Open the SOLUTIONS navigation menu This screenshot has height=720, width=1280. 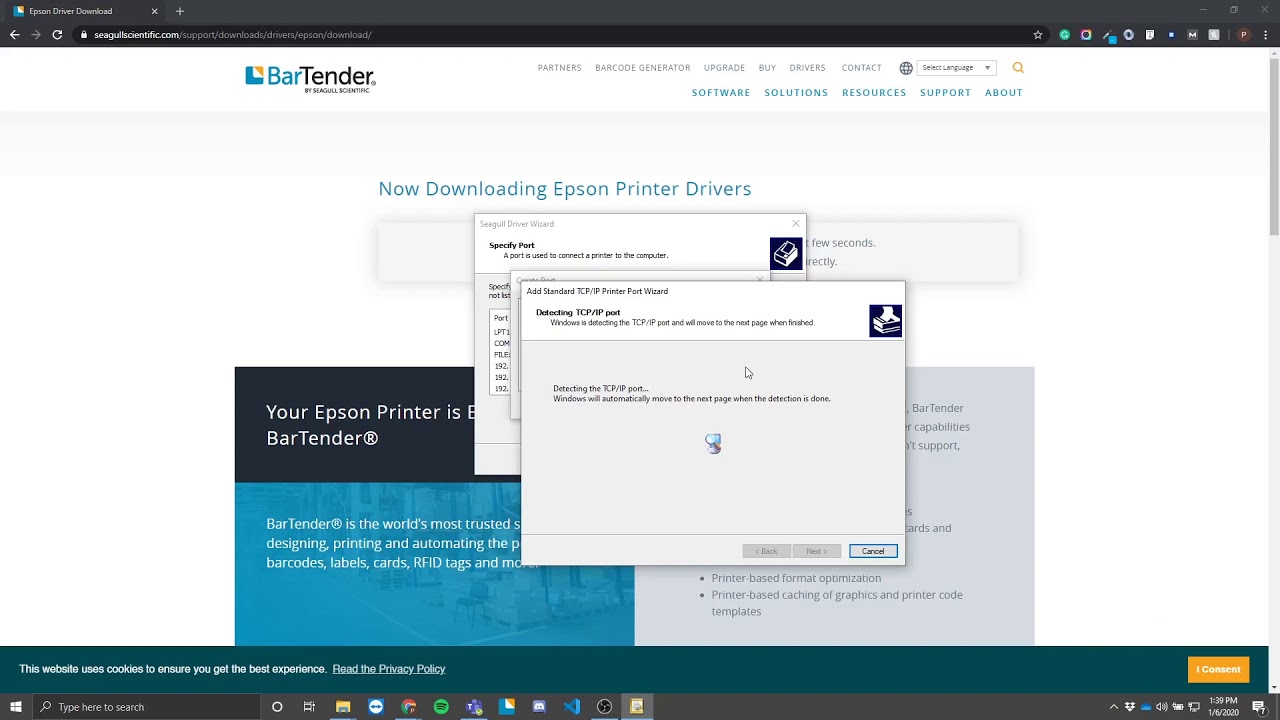point(796,93)
